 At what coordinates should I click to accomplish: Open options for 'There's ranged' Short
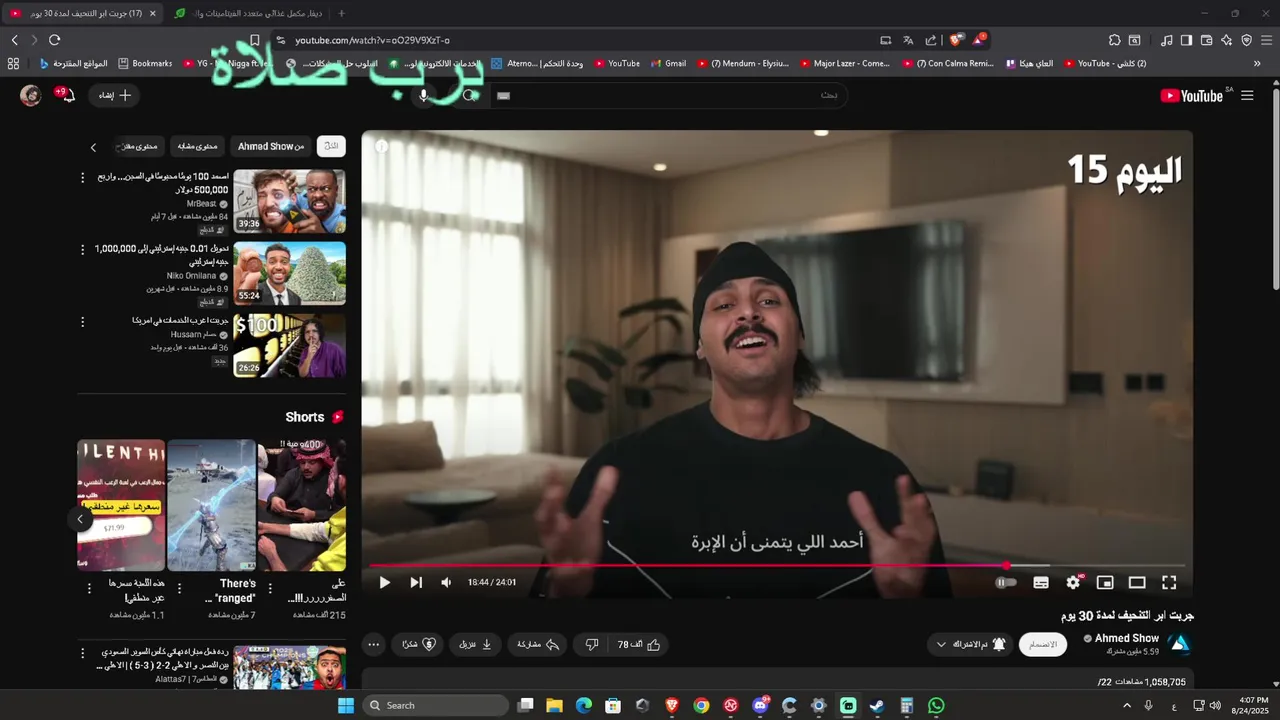click(x=180, y=588)
